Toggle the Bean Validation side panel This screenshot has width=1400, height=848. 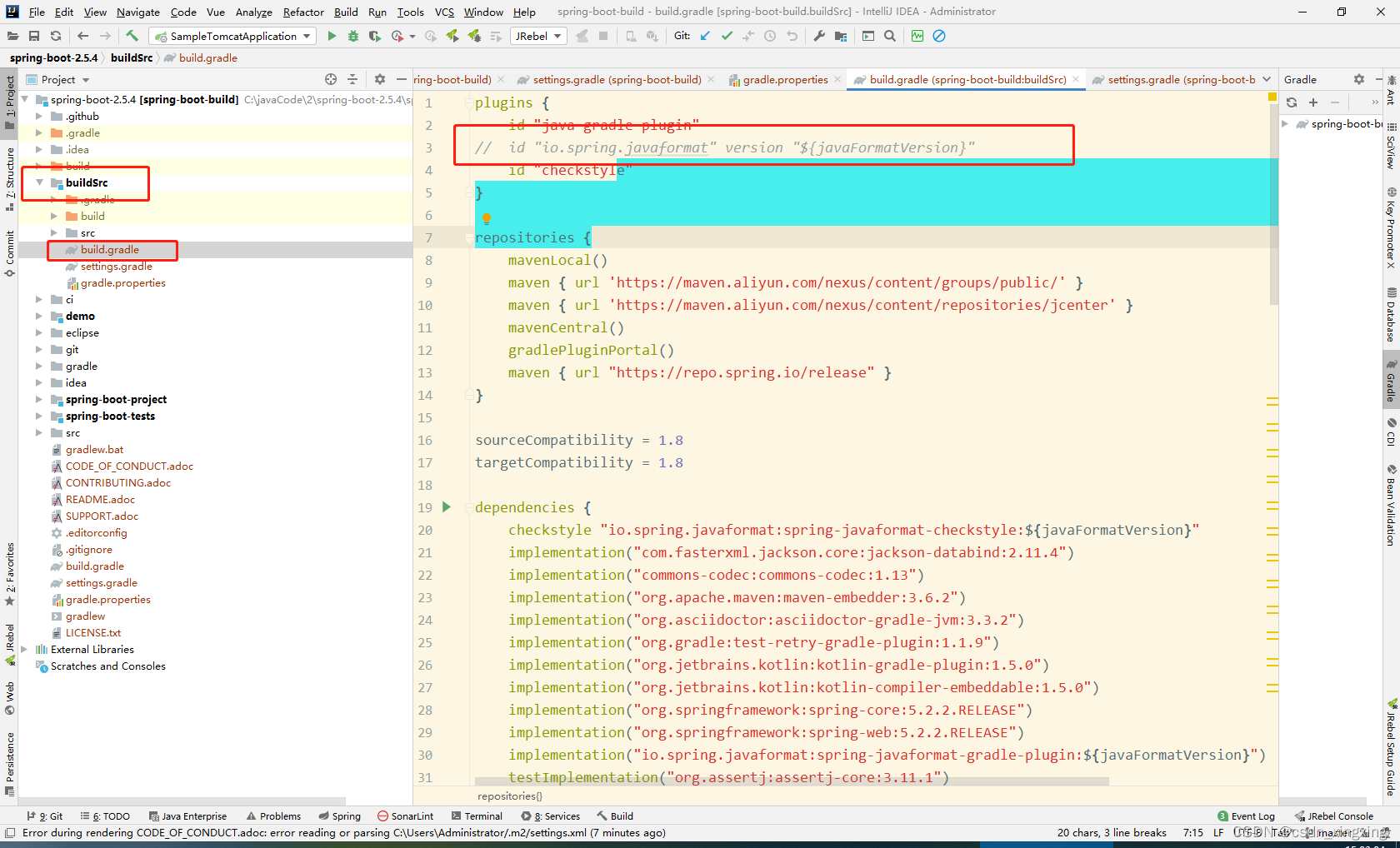[x=1391, y=505]
